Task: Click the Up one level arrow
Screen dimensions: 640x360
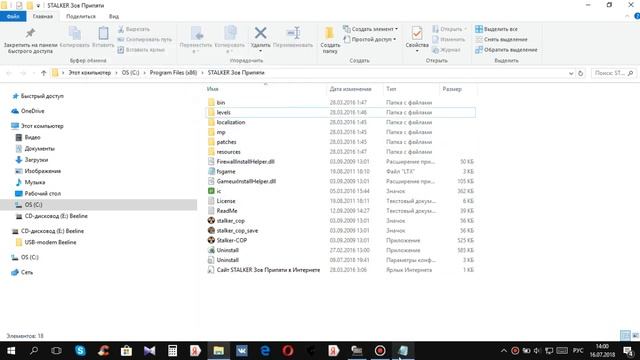Action: click(x=44, y=73)
